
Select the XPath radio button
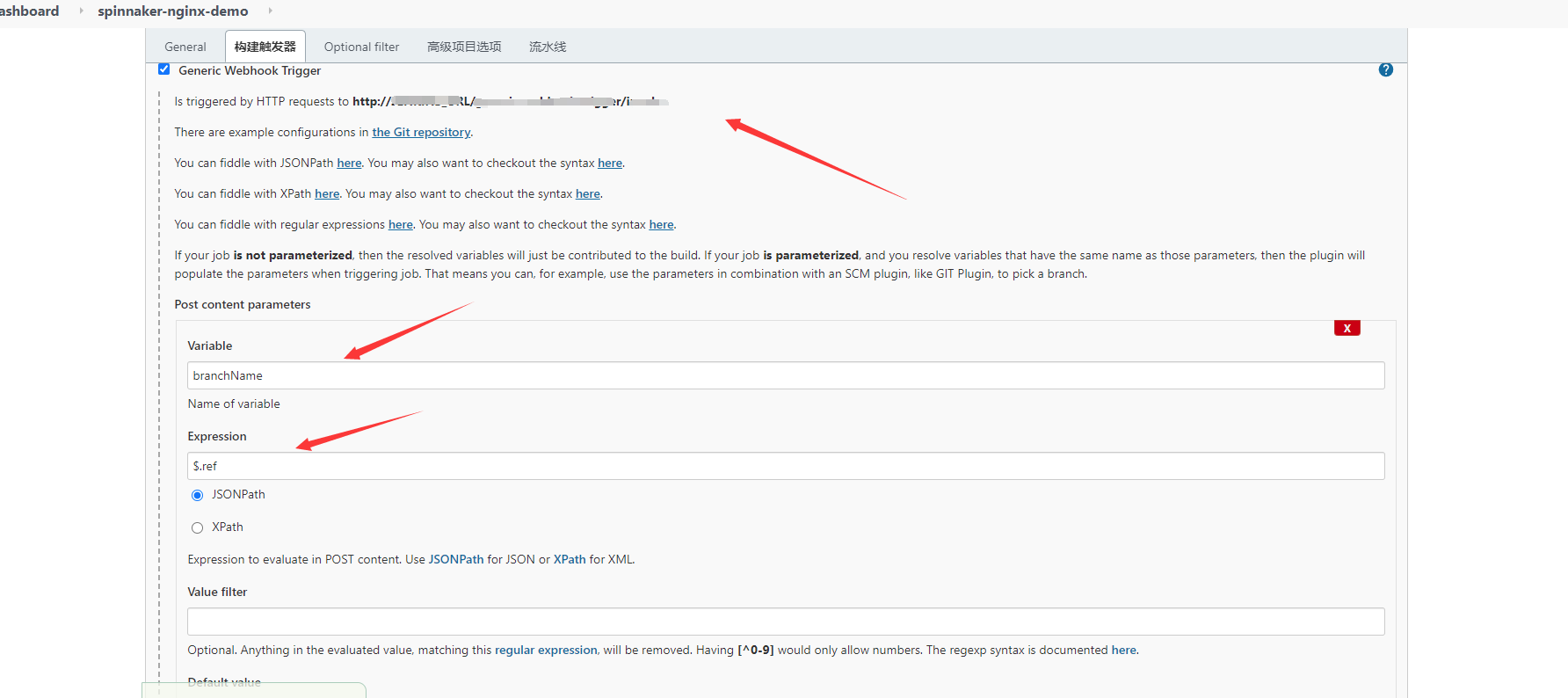[197, 527]
